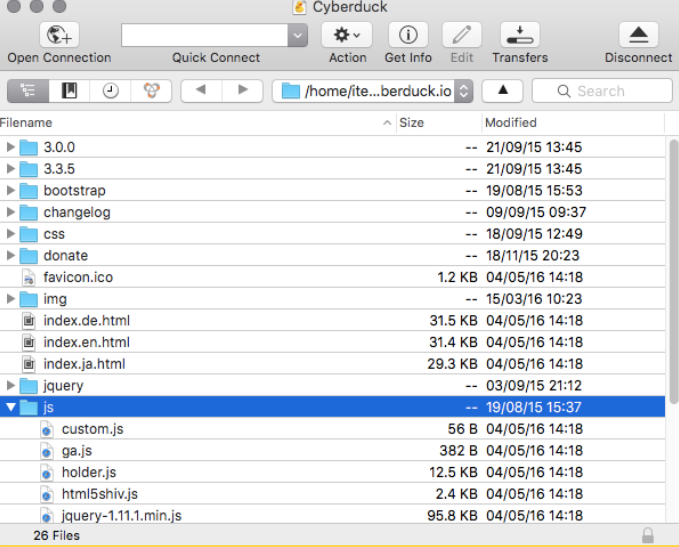Show the History clock view

(110, 91)
